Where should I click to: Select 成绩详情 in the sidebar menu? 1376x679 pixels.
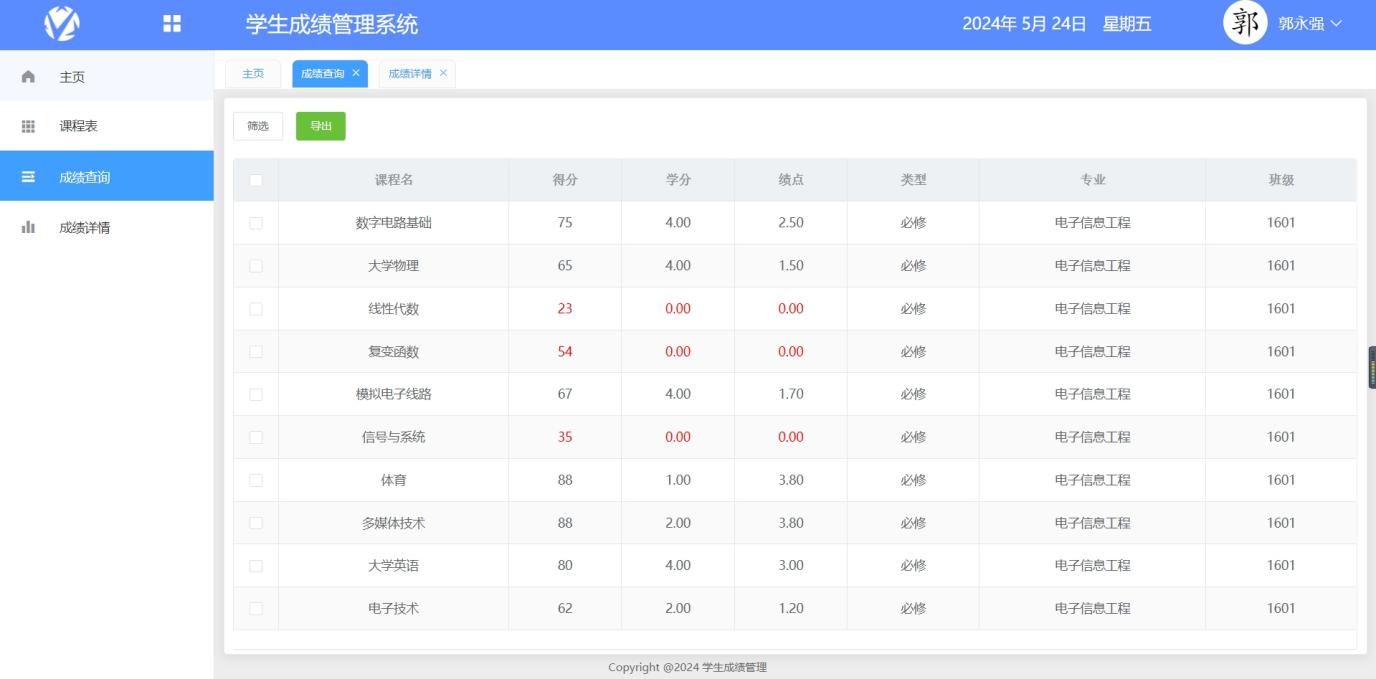pos(83,228)
